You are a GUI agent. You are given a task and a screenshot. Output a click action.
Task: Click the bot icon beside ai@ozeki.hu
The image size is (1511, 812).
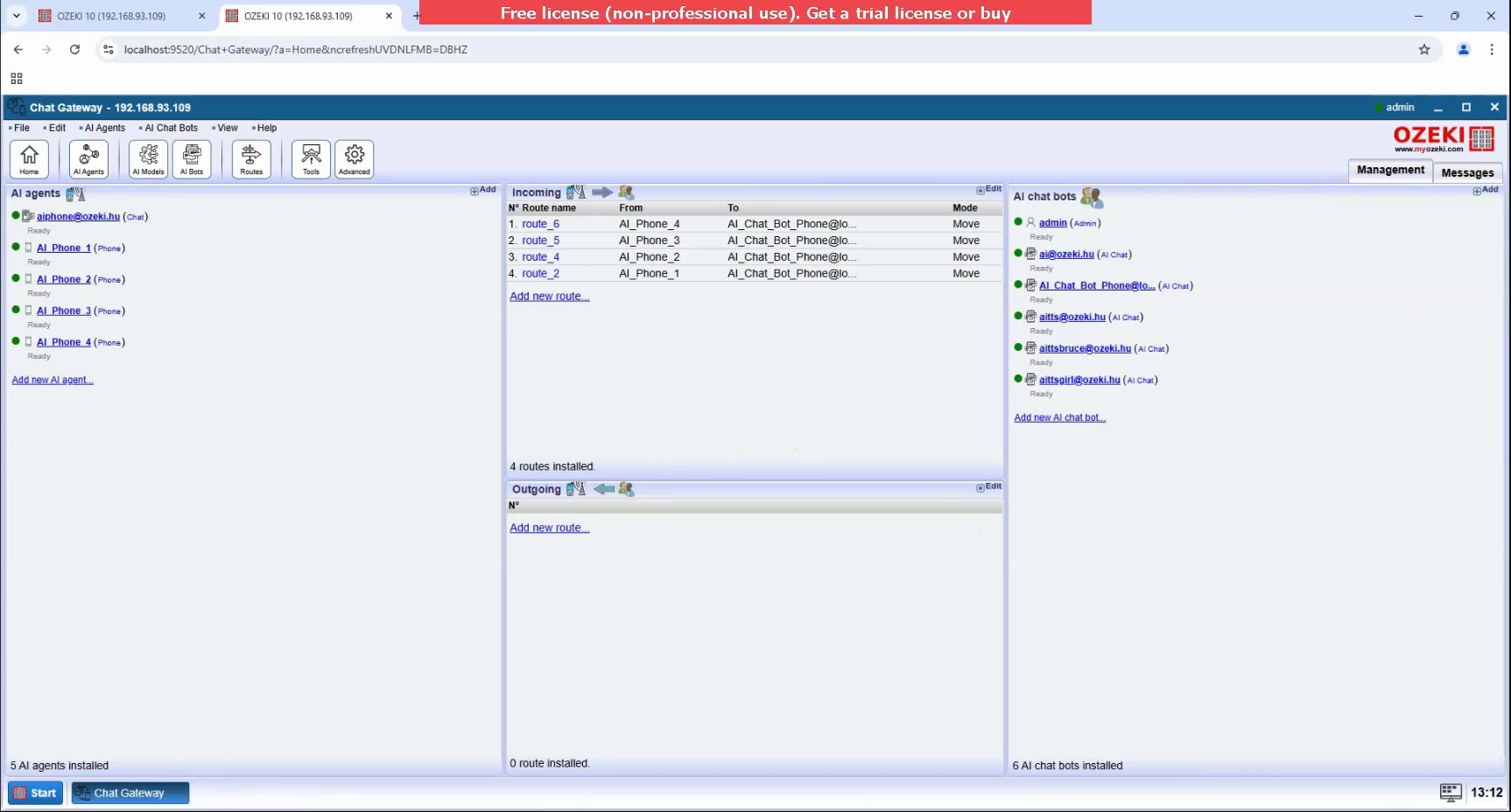(1031, 254)
